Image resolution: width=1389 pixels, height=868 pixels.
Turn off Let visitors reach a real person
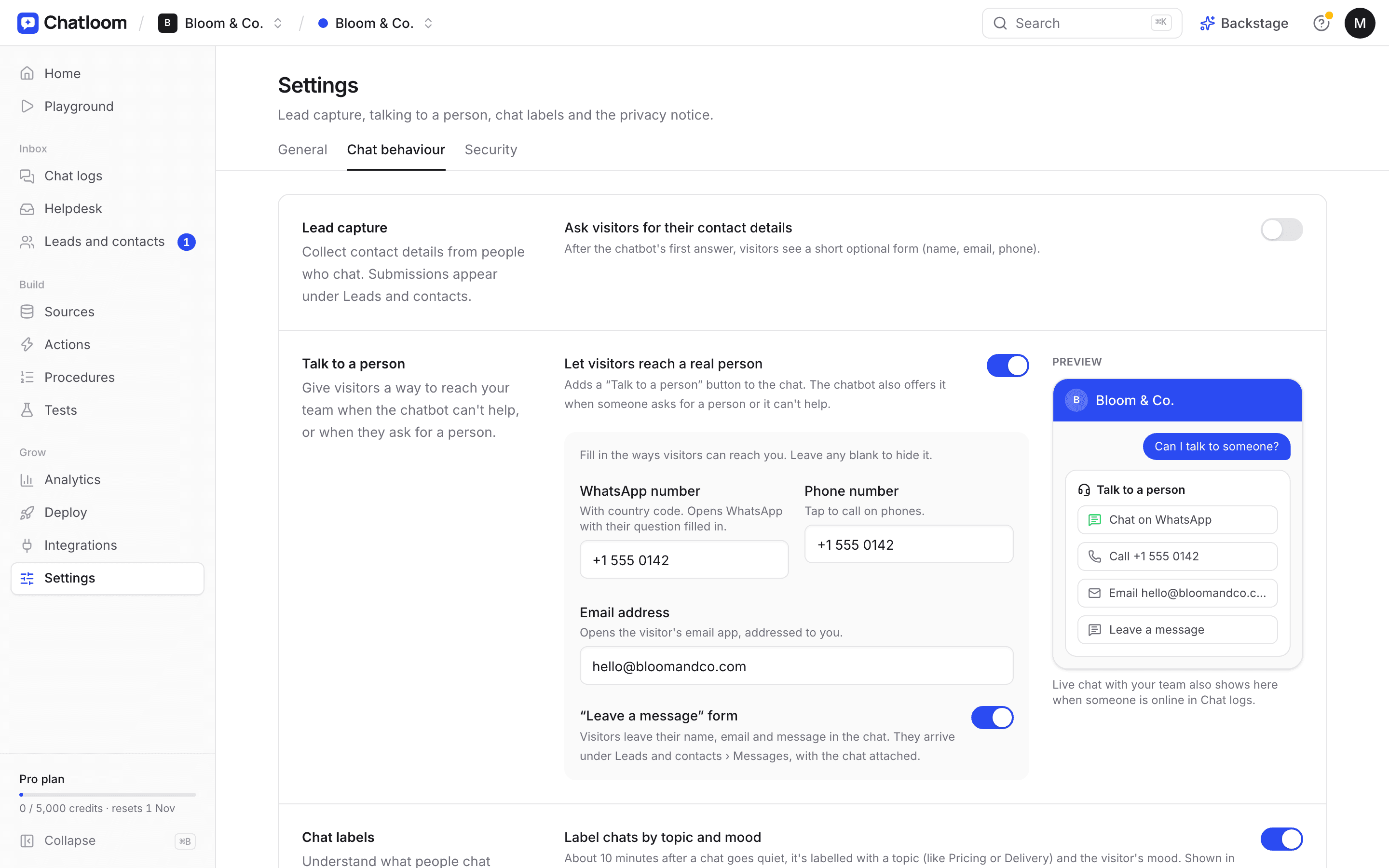click(x=1008, y=366)
